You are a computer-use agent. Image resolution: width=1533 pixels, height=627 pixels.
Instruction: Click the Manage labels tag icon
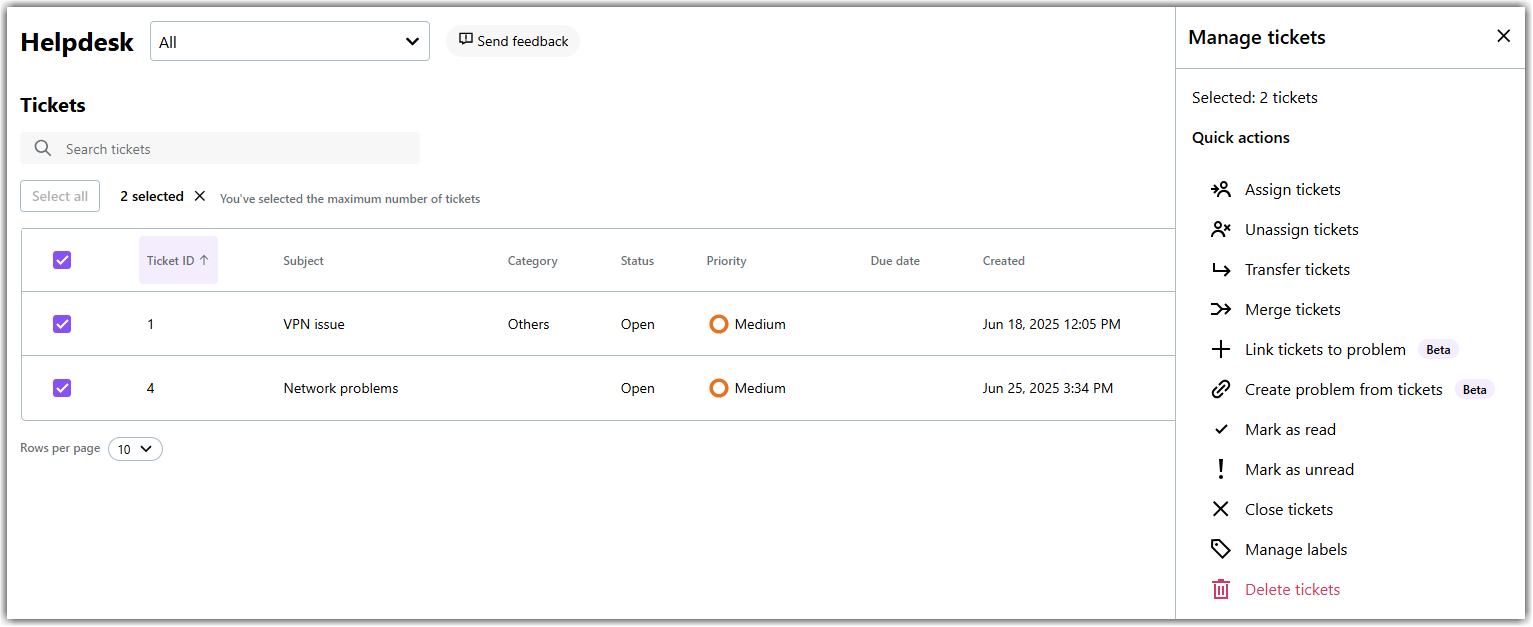[1220, 549]
